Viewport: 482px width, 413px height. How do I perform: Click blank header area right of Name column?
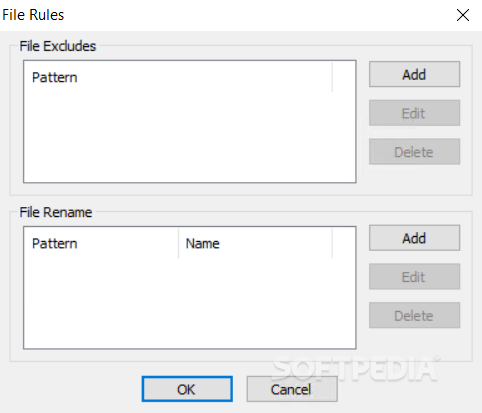coord(344,243)
